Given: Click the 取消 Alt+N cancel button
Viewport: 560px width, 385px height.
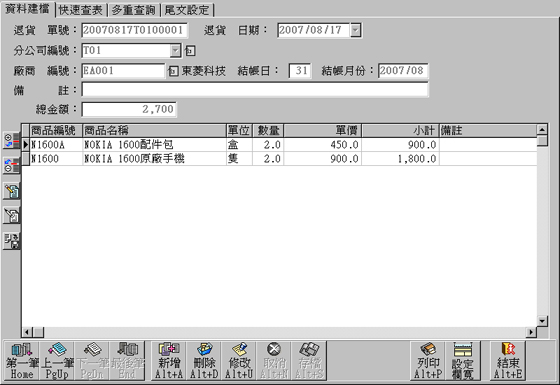Looking at the screenshot, I should coord(274,361).
